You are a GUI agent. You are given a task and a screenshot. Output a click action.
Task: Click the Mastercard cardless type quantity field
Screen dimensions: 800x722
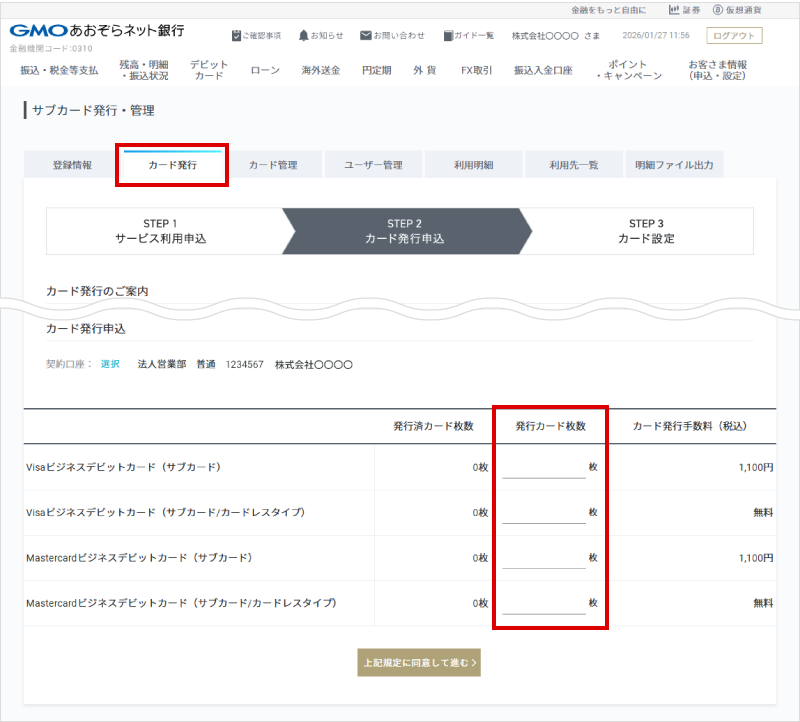[x=544, y=604]
